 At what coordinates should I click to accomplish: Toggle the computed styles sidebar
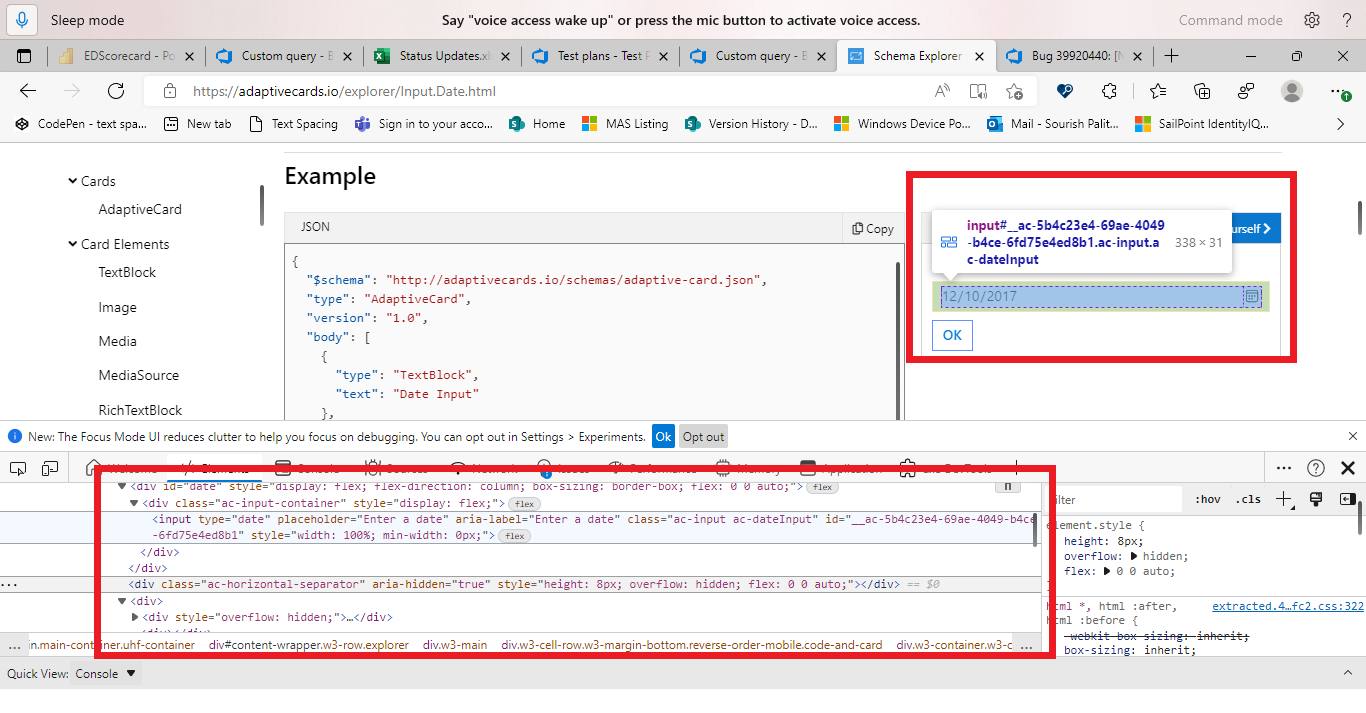[1348, 499]
